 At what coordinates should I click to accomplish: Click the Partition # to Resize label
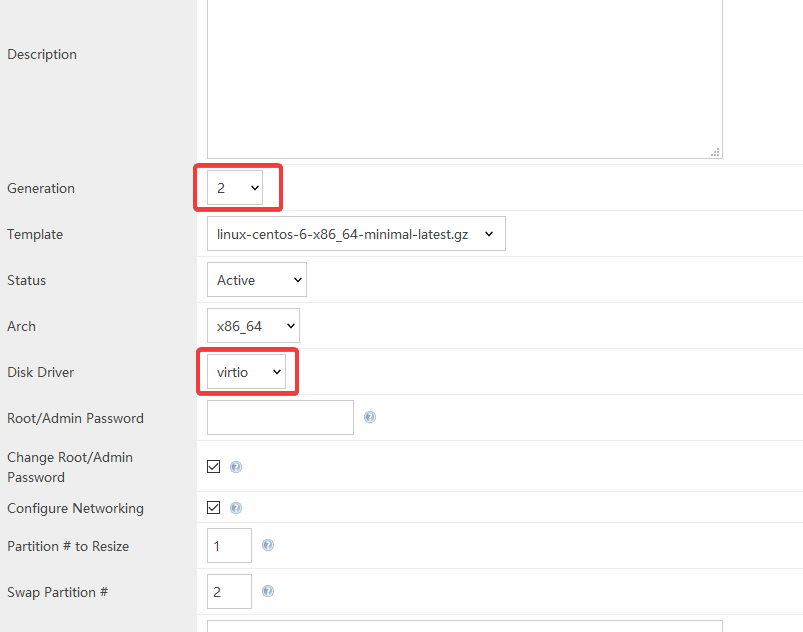click(x=68, y=546)
